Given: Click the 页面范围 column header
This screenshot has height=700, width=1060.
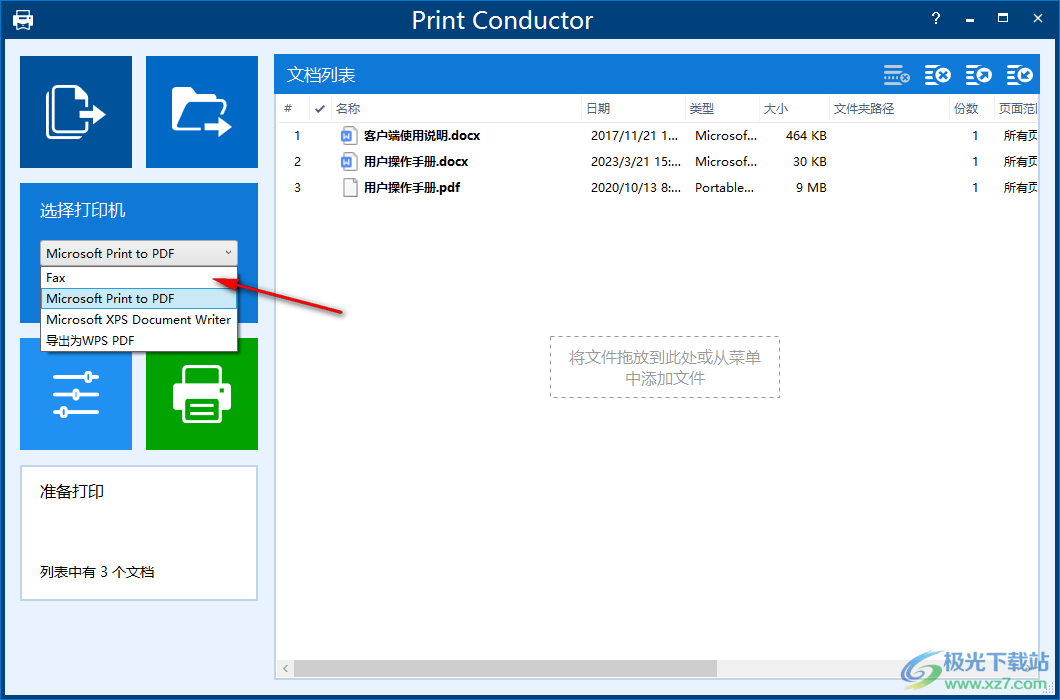Looking at the screenshot, I should coord(1017,108).
